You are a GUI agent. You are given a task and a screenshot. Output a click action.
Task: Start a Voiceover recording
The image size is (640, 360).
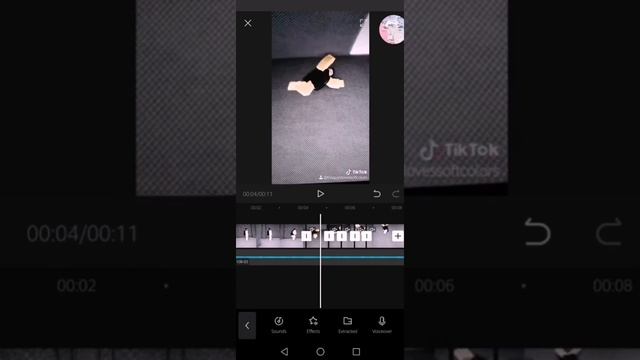click(382, 325)
